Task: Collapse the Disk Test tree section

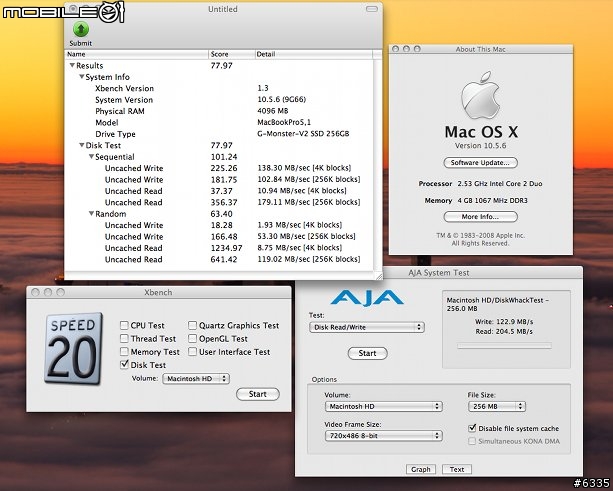Action: tap(82, 145)
